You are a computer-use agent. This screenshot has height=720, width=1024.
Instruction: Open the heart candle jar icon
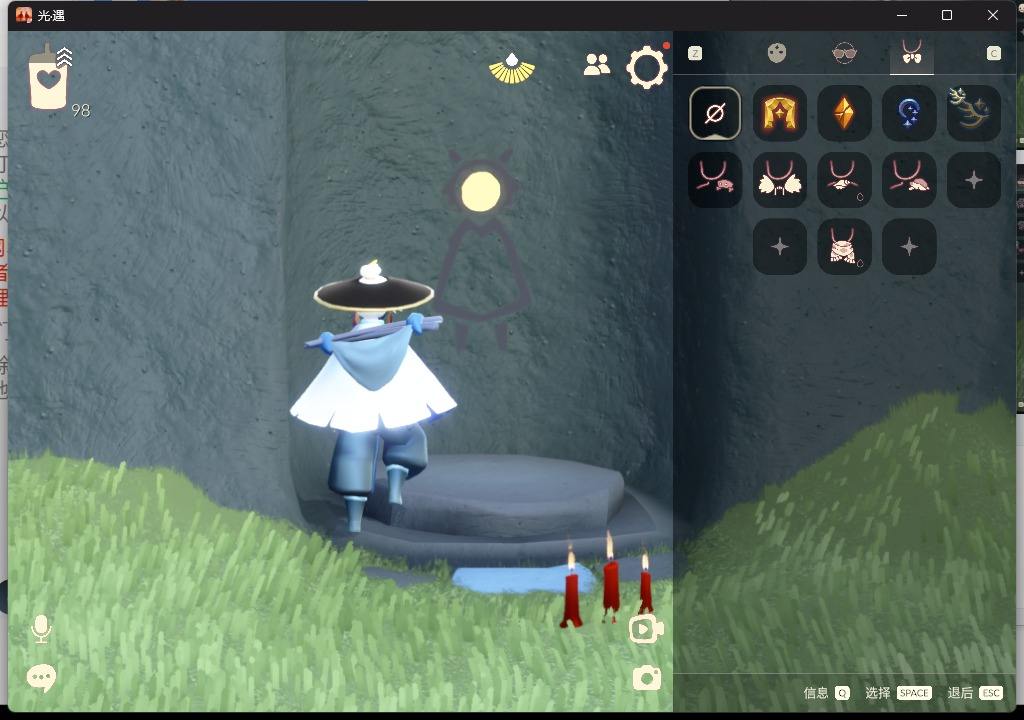[x=49, y=78]
